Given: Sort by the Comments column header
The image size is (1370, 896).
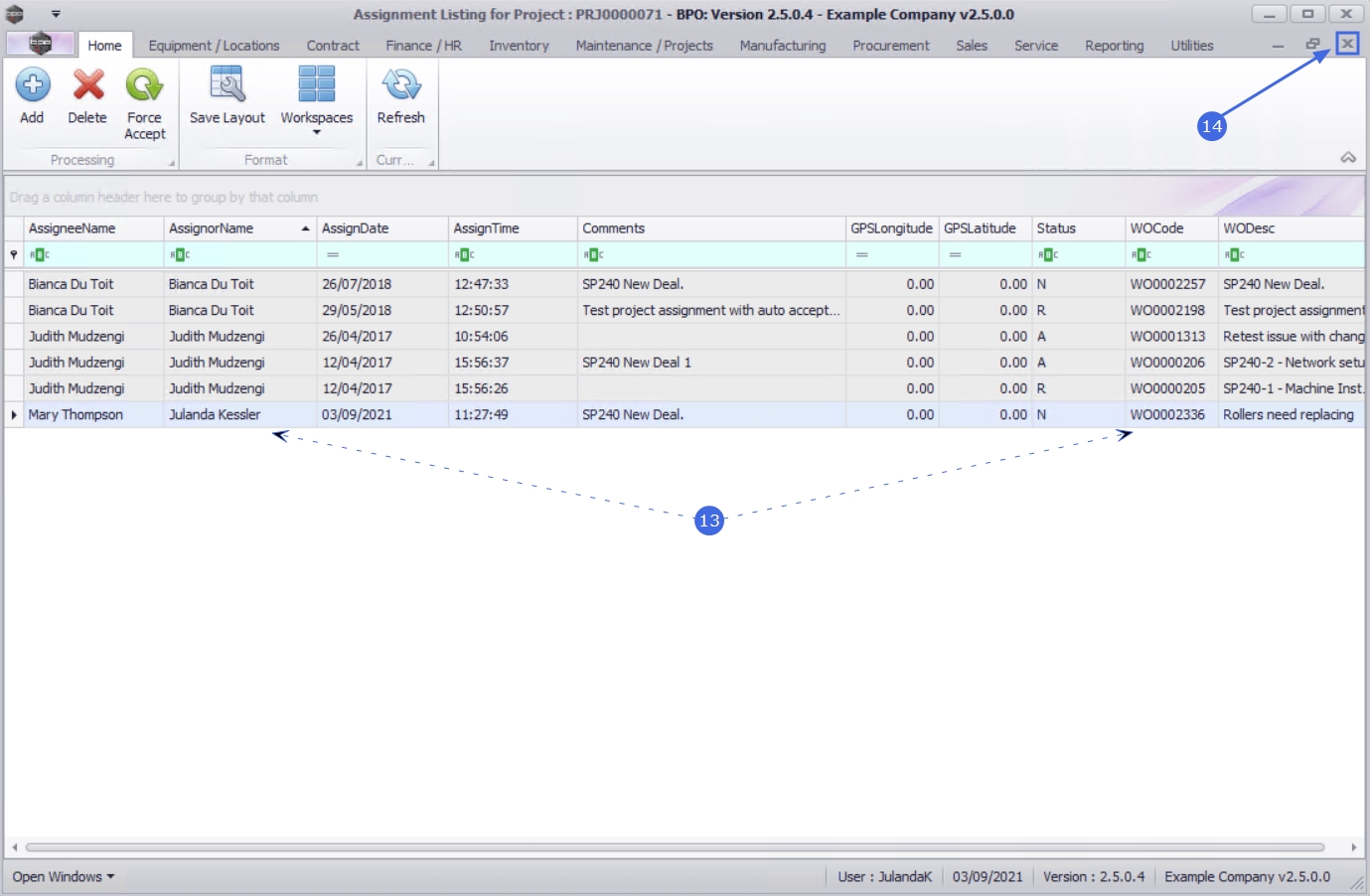Looking at the screenshot, I should (711, 228).
